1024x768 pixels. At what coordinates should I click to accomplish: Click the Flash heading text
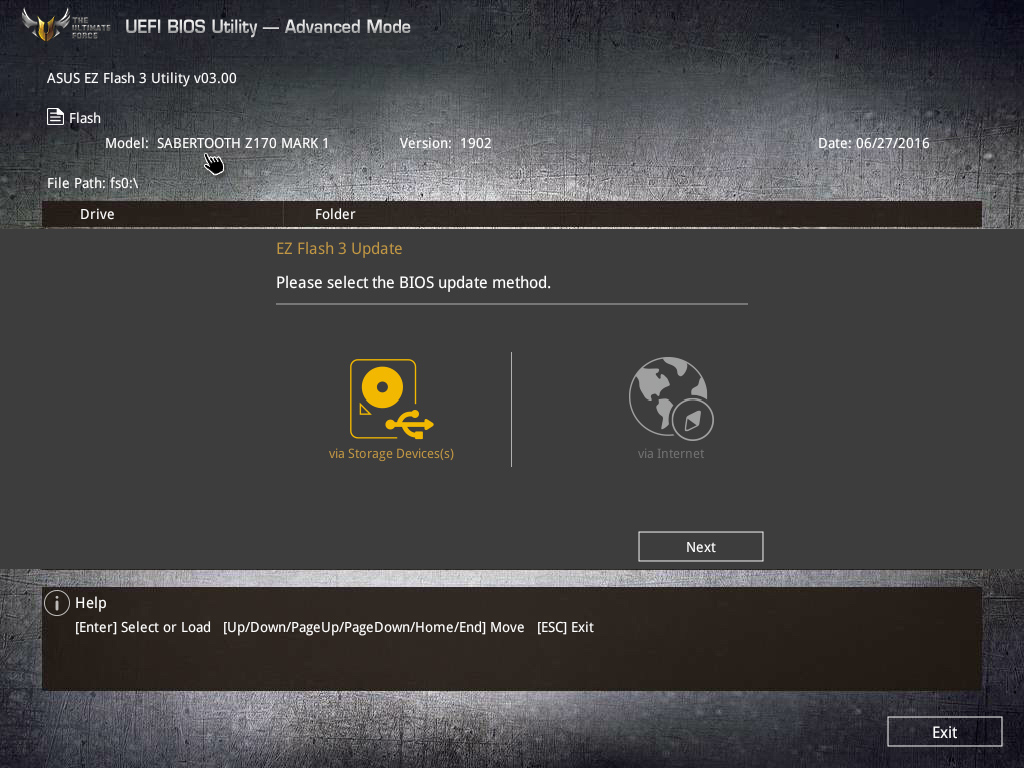click(x=85, y=118)
